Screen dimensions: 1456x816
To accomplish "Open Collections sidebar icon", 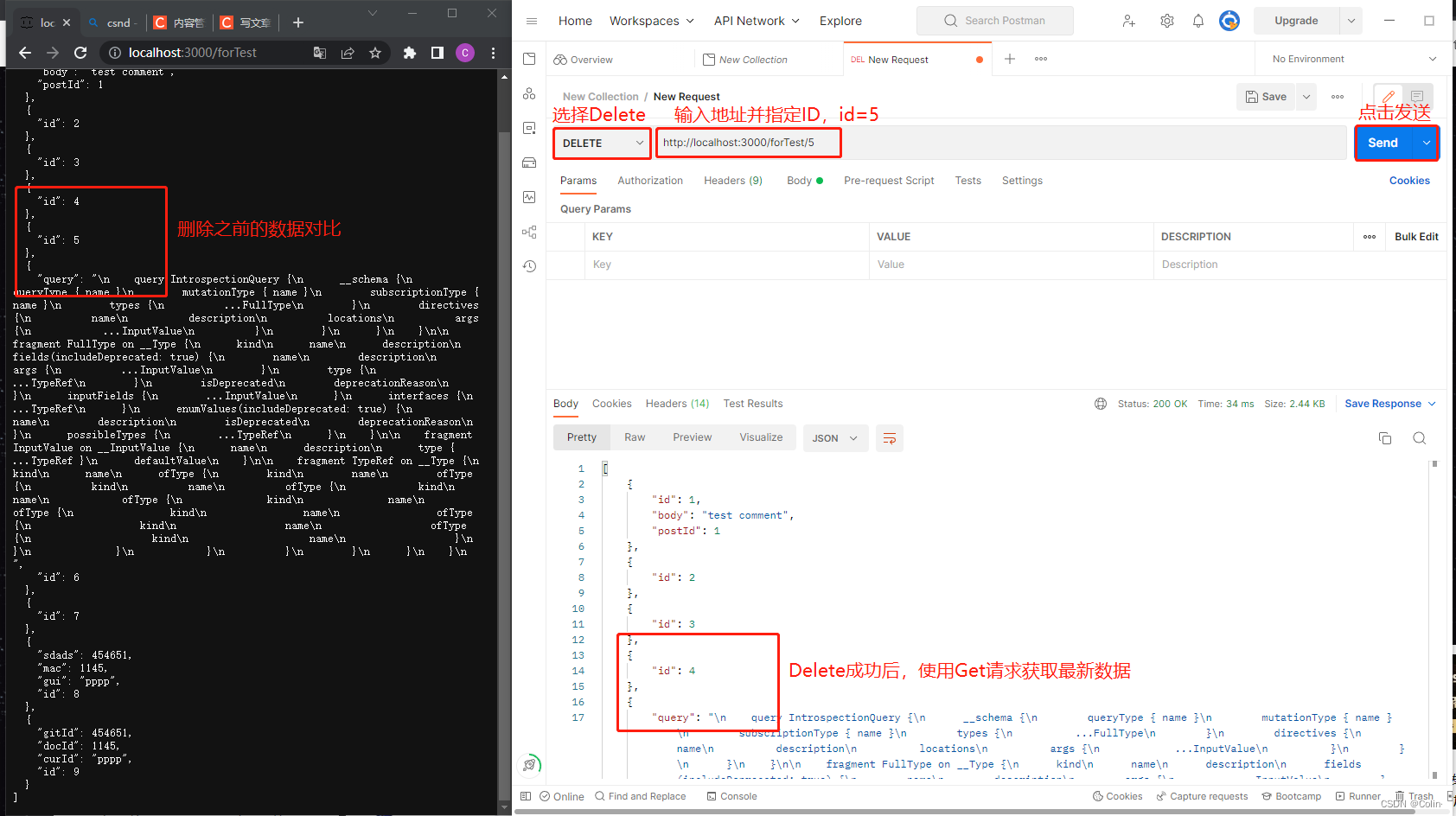I will [529, 59].
